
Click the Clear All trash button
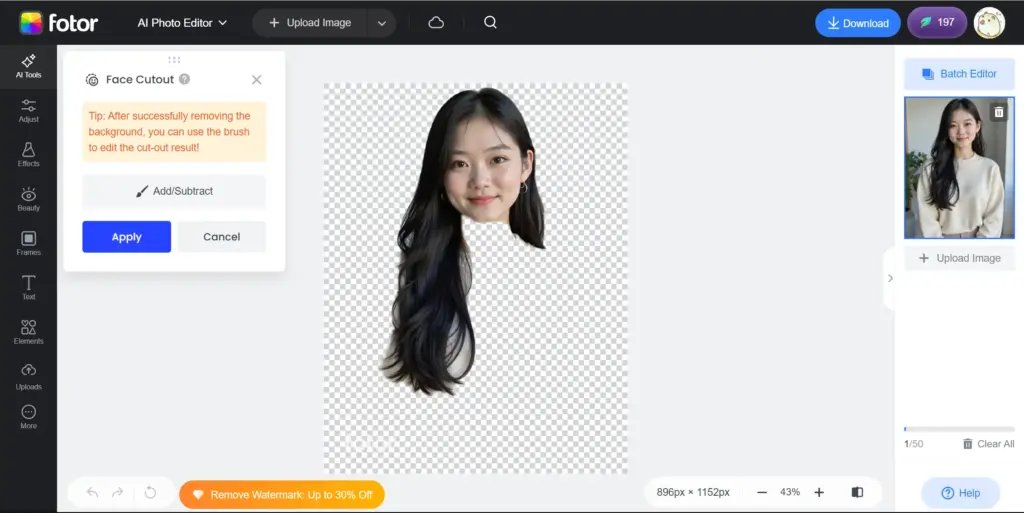pyautogui.click(x=989, y=444)
